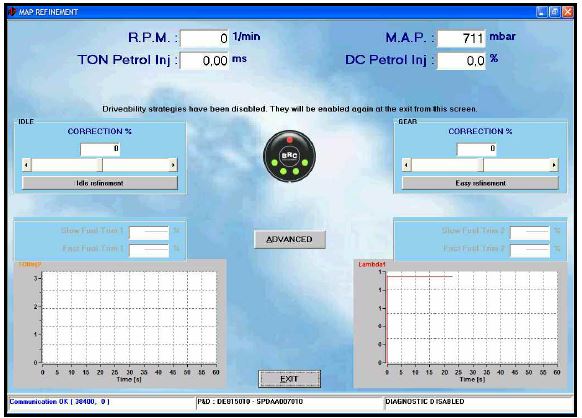Click the BRC changeover switch icon

(x=290, y=156)
